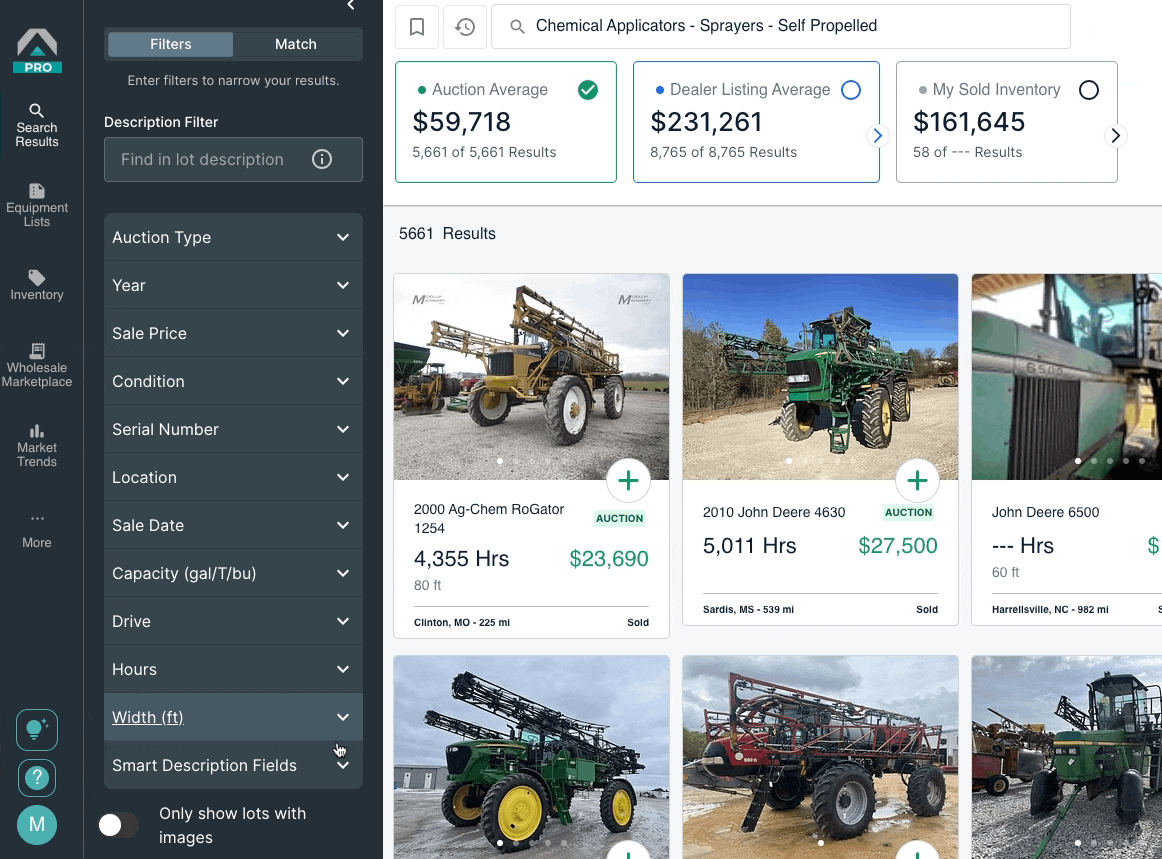This screenshot has width=1162, height=859.
Task: Click the Clinton, MO - 225 mi location
Action: [462, 623]
